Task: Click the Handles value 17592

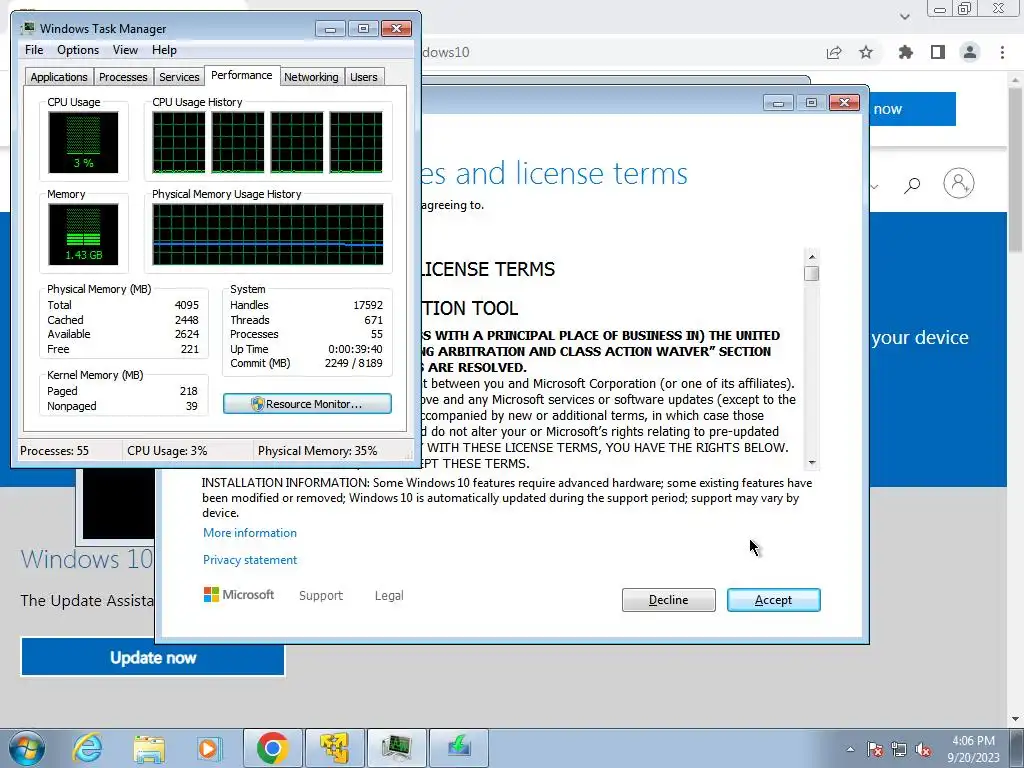Action: tap(368, 305)
